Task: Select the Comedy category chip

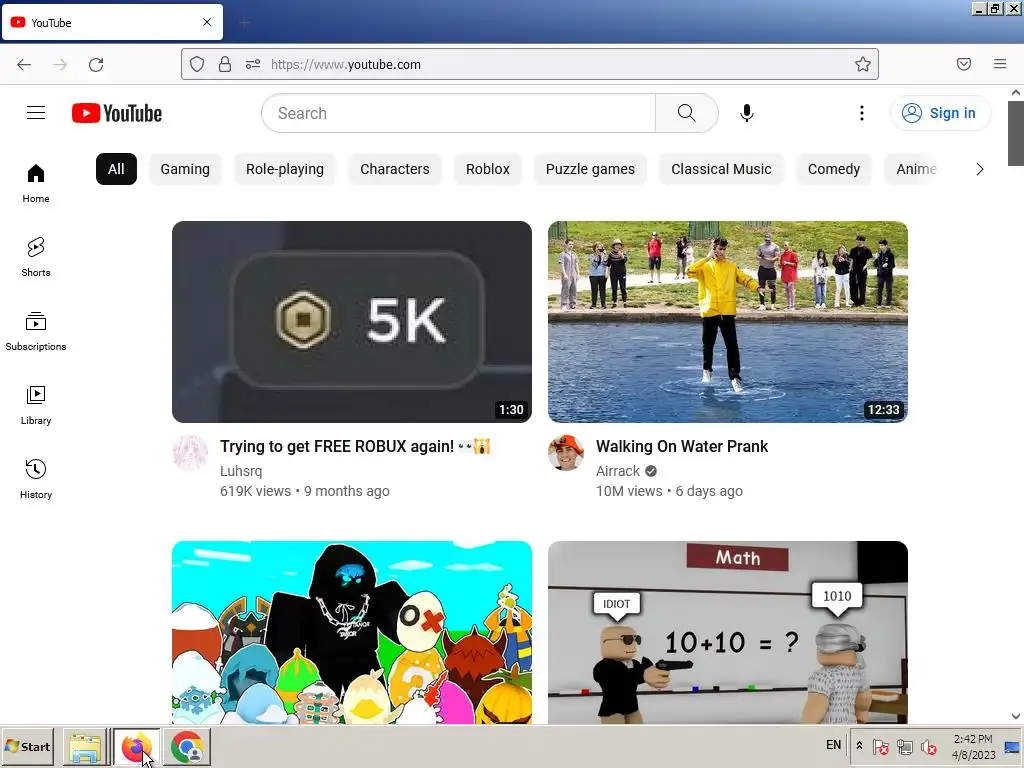Action: 834,169
